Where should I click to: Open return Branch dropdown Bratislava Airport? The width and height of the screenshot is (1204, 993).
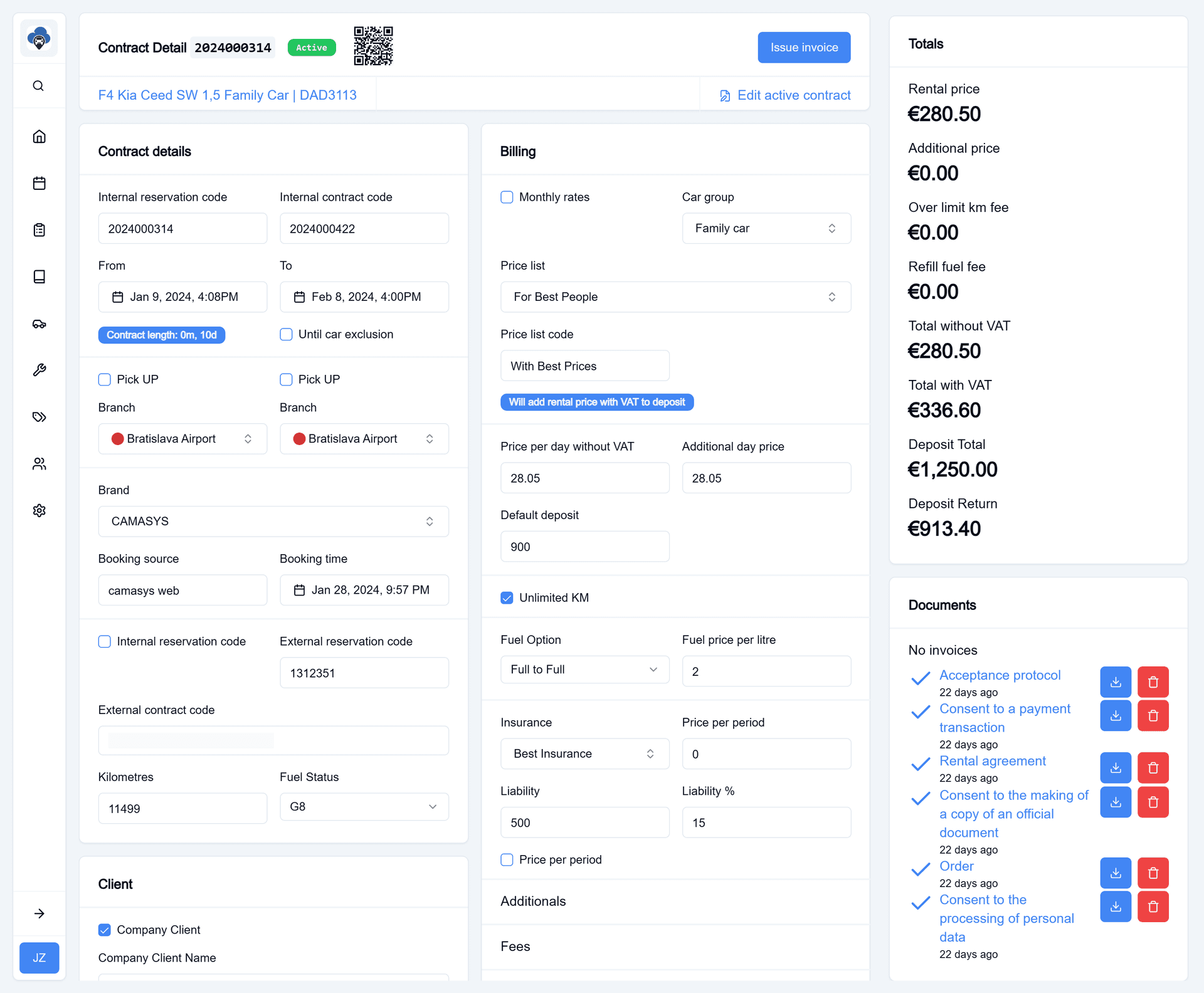tap(364, 439)
